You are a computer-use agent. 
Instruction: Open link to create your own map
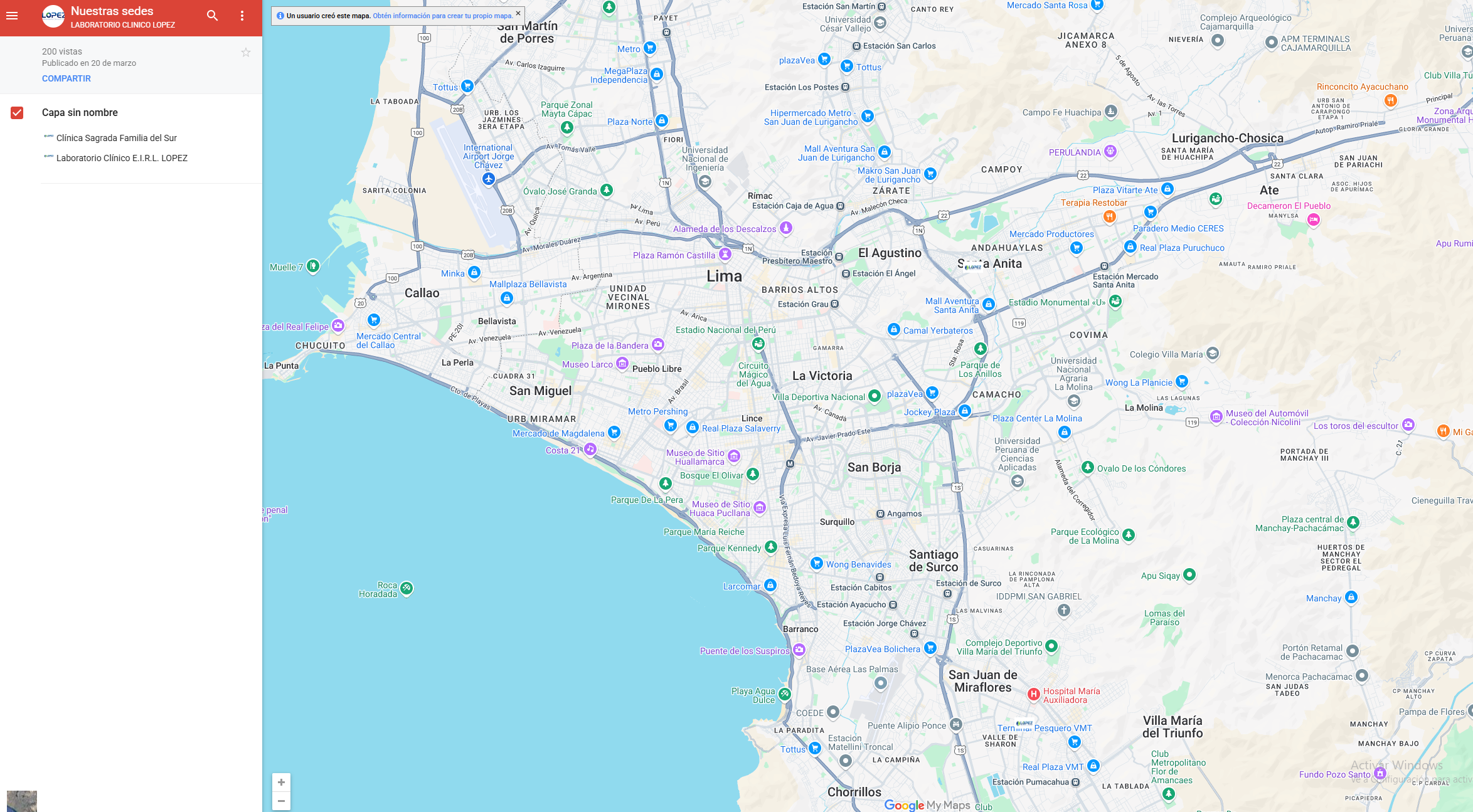pyautogui.click(x=443, y=16)
